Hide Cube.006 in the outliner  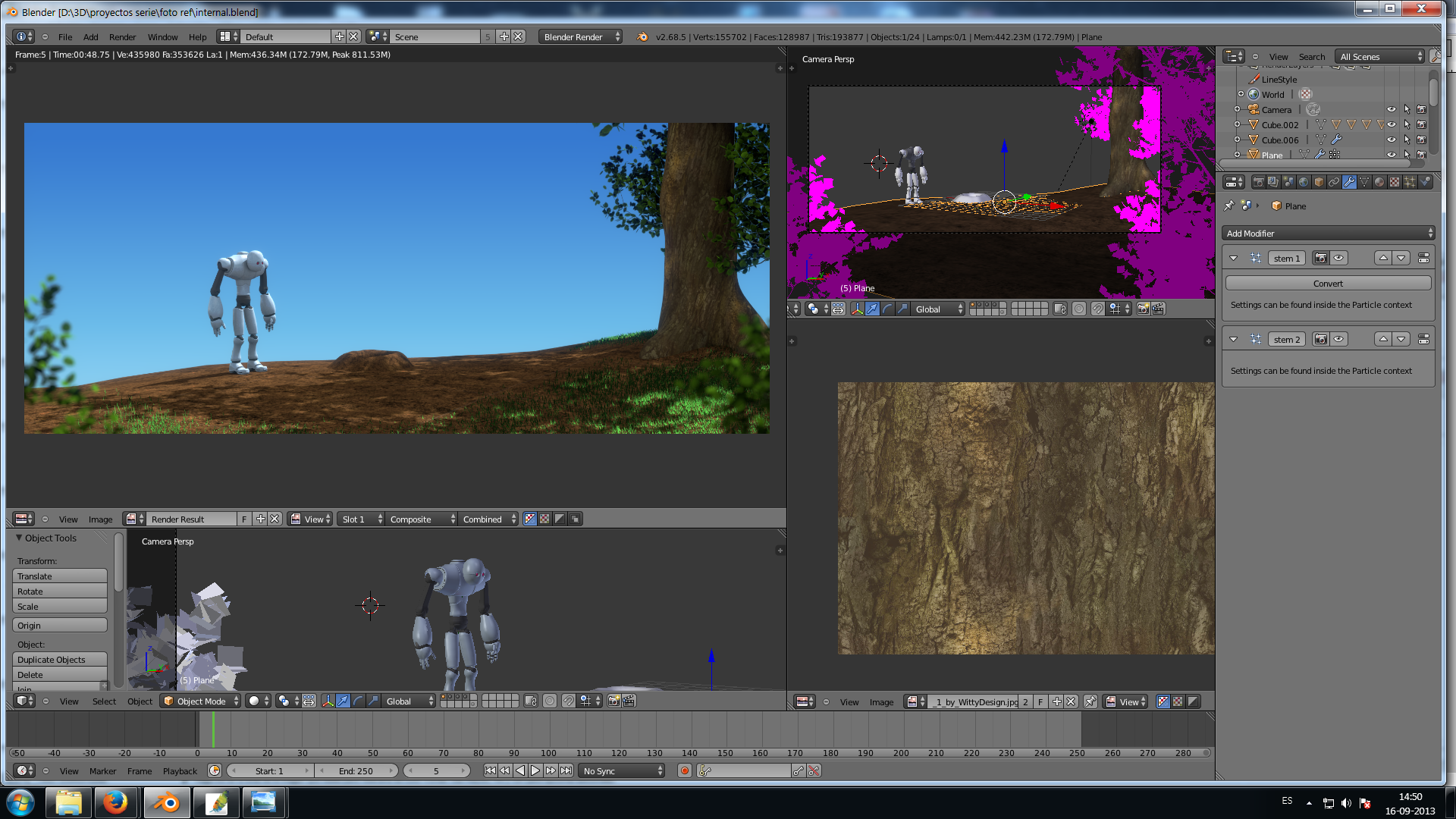pyautogui.click(x=1391, y=140)
